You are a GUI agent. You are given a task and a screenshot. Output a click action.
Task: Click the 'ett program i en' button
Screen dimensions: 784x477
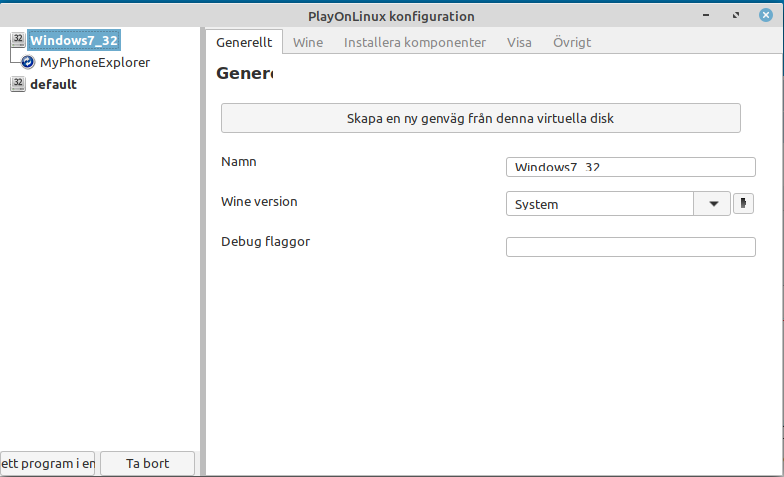point(48,464)
